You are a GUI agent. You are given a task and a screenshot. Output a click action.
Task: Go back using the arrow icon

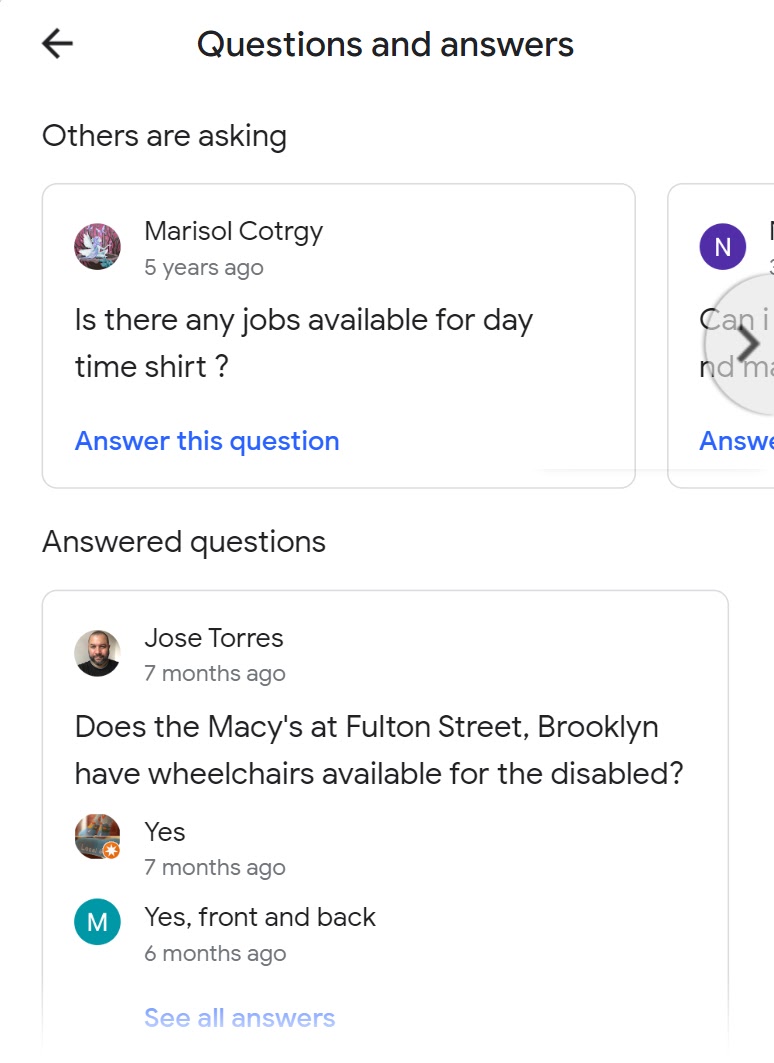tap(58, 44)
